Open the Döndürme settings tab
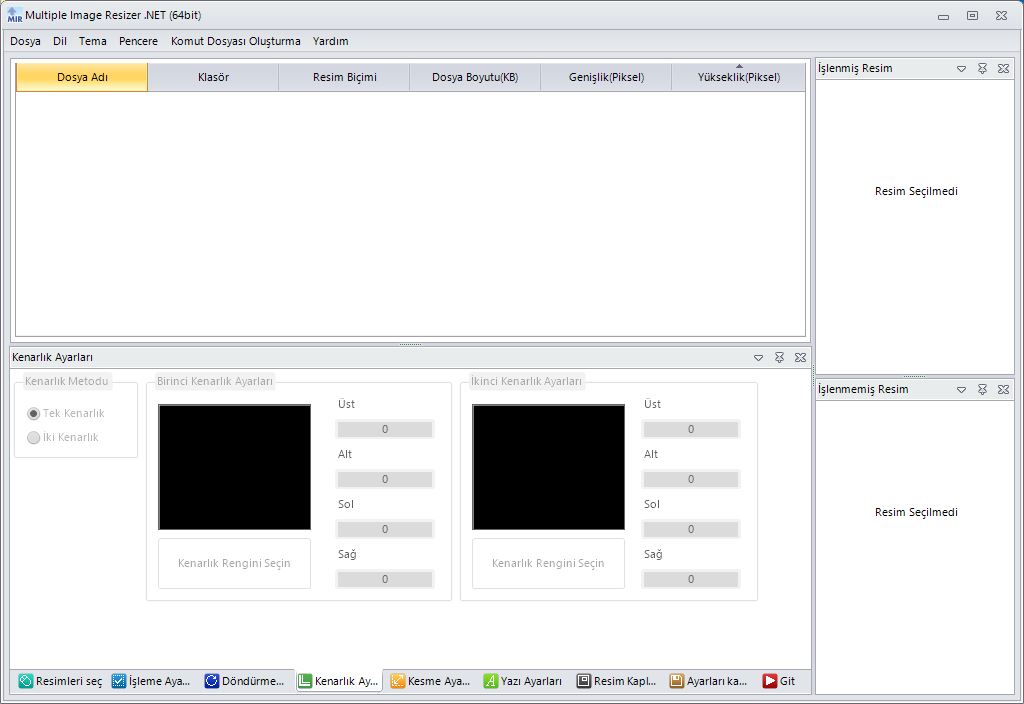The width and height of the screenshot is (1024, 704). pyautogui.click(x=245, y=681)
